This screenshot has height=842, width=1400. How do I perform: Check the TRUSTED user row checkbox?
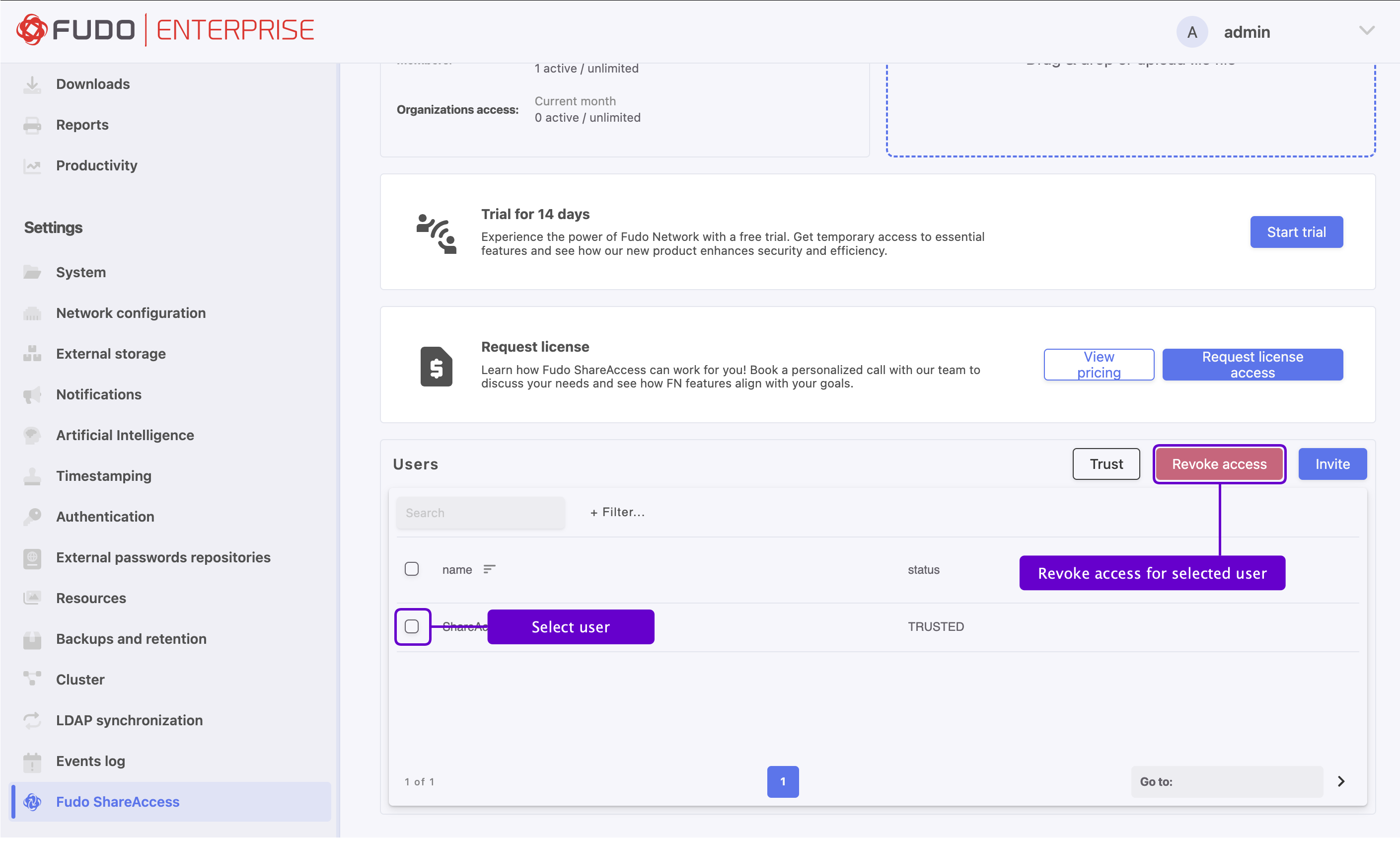click(x=412, y=626)
